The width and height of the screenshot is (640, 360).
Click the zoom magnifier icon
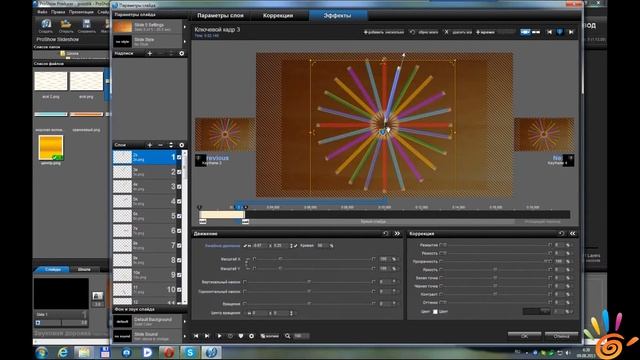288,336
